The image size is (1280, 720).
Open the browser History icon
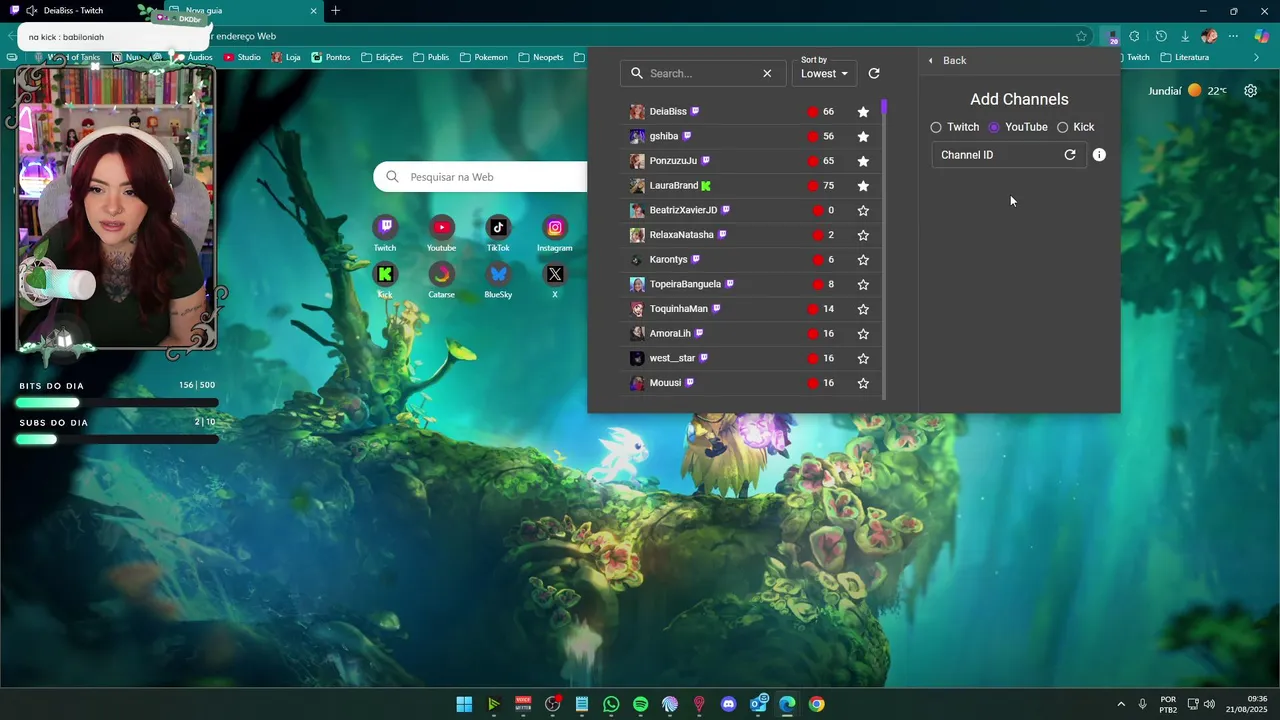[1161, 36]
